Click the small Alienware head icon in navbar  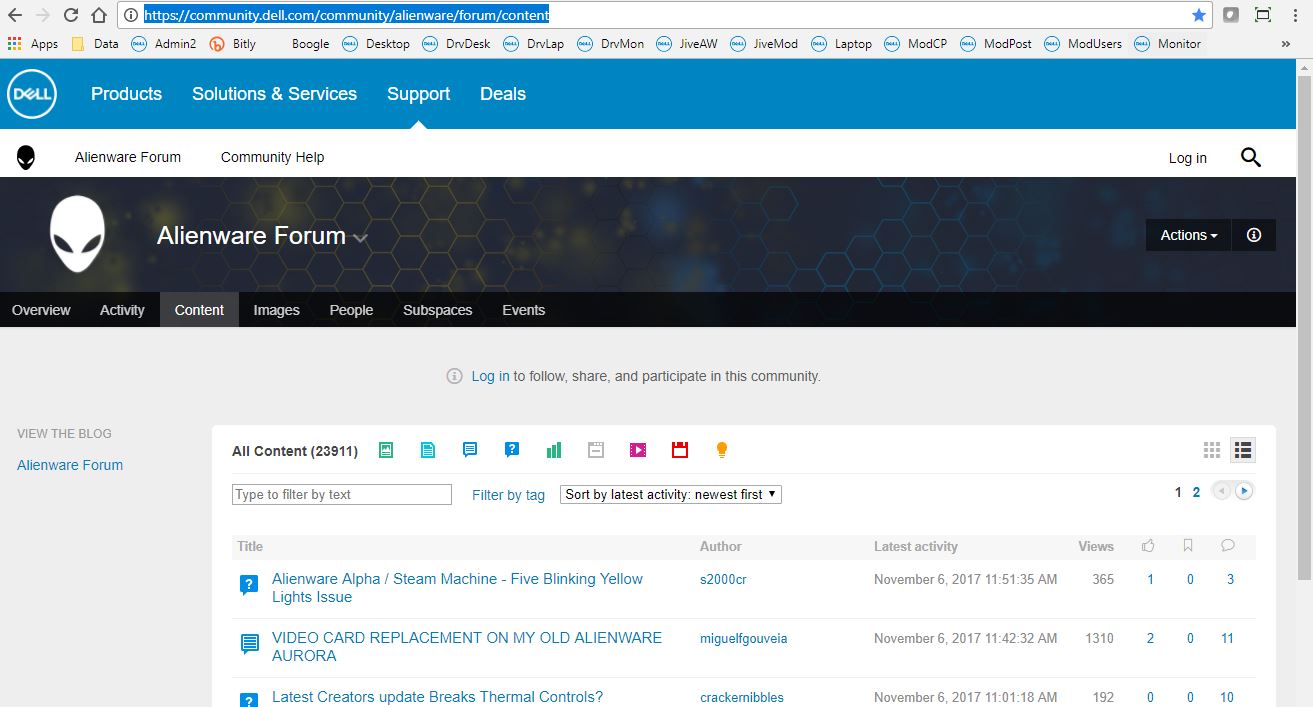click(26, 157)
